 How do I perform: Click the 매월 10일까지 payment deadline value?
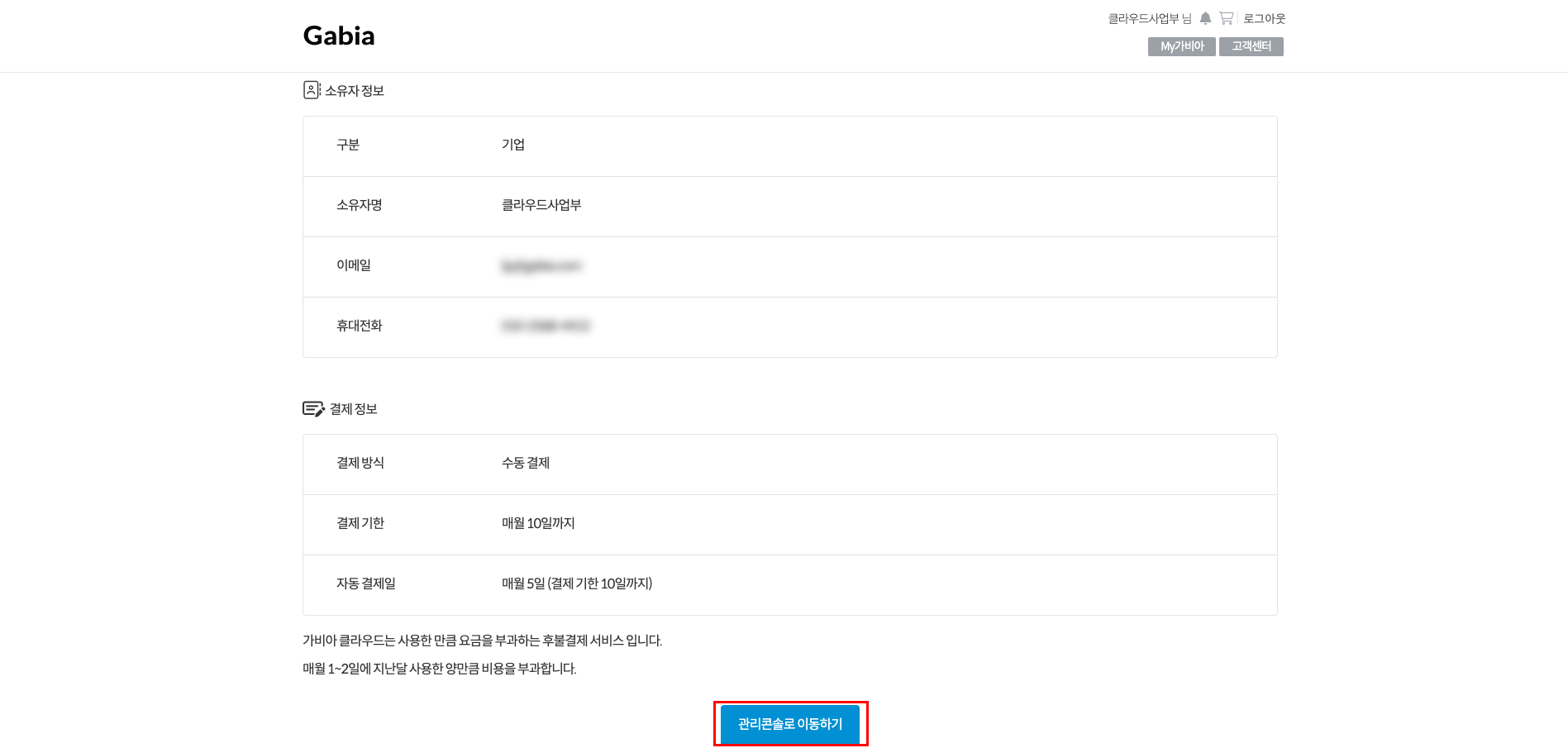click(538, 523)
